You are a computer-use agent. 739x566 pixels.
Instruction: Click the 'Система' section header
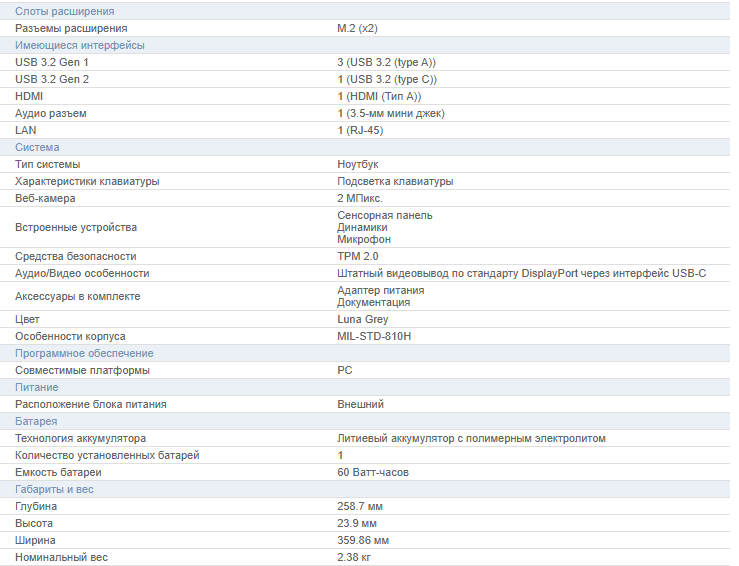click(x=37, y=147)
